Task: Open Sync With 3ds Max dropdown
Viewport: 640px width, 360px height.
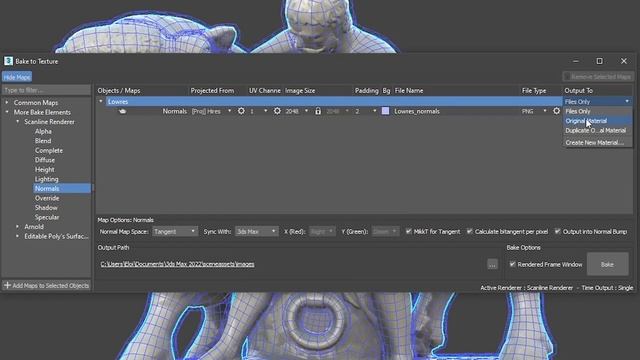Action: [256, 231]
